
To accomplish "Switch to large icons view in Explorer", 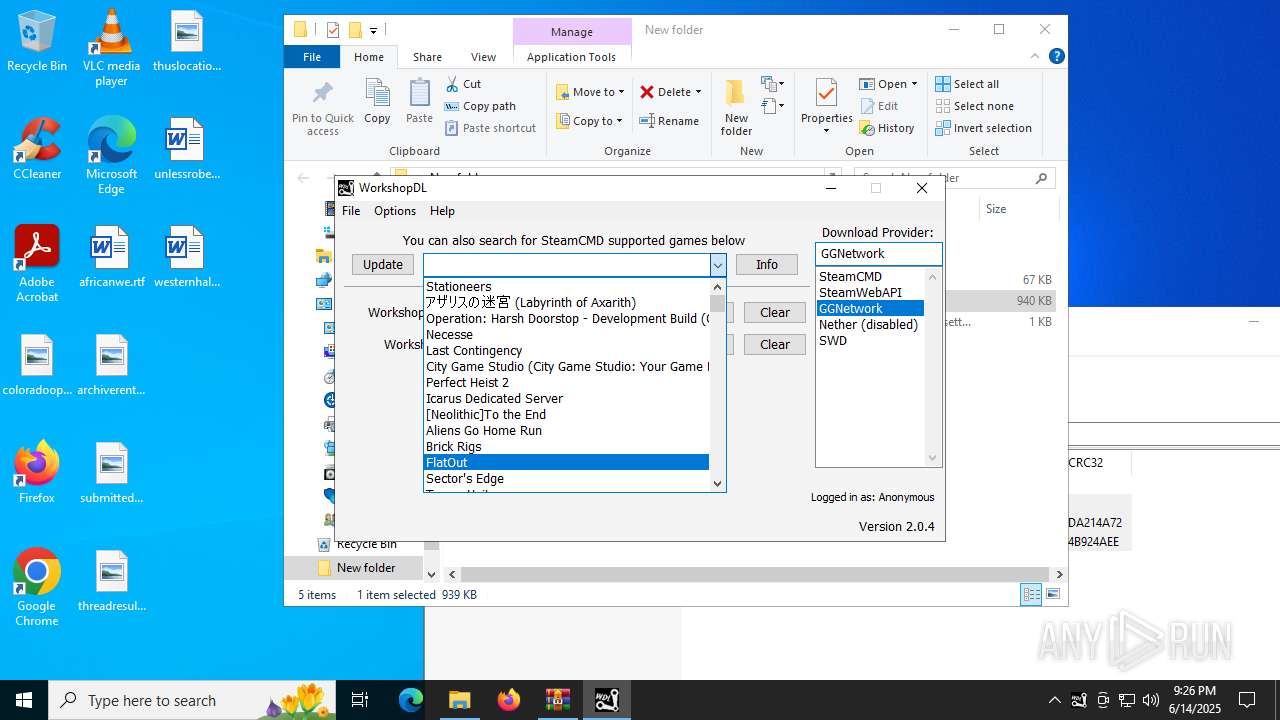I will (x=1052, y=594).
